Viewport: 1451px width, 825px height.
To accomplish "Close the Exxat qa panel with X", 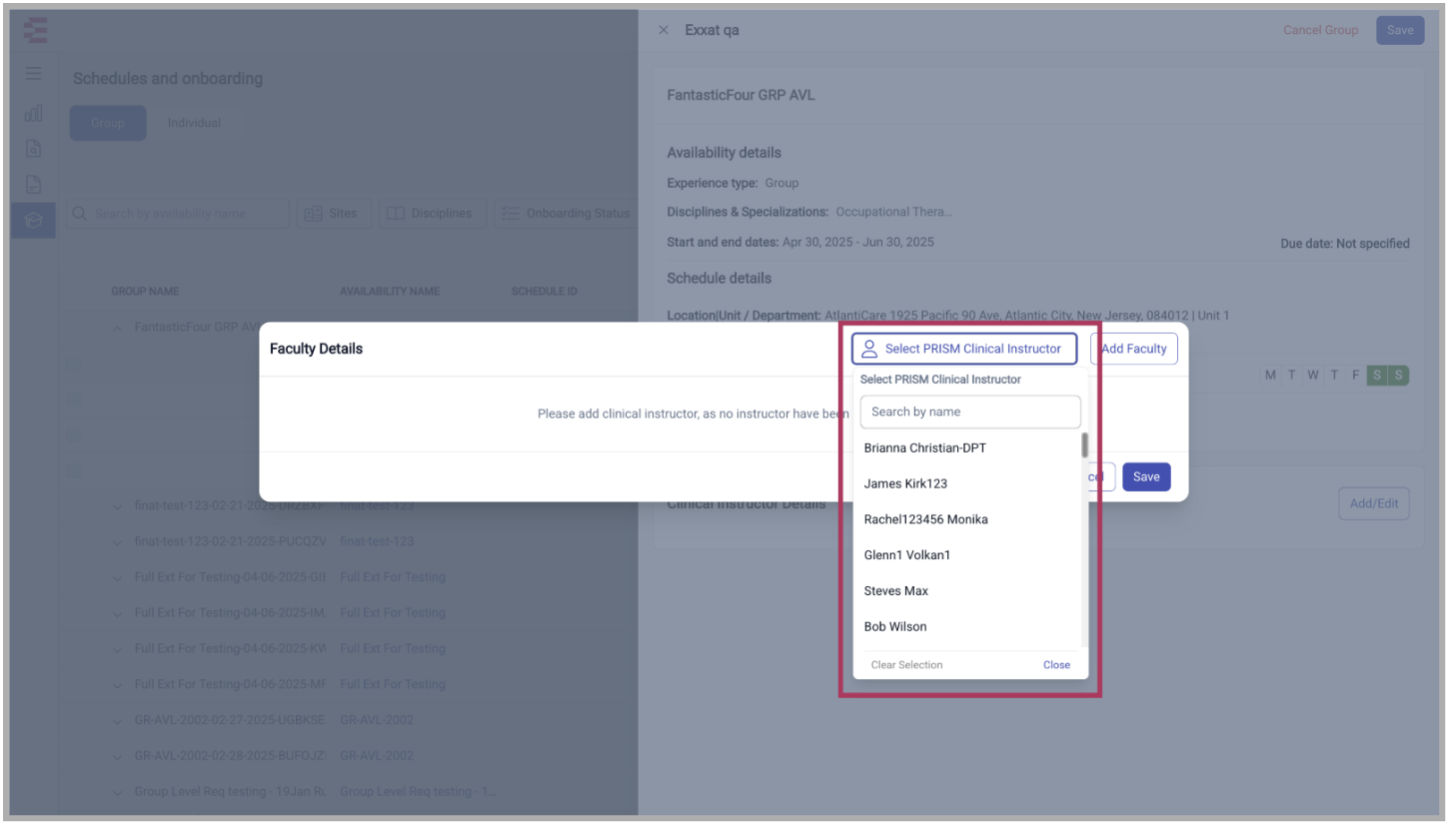I will click(663, 30).
